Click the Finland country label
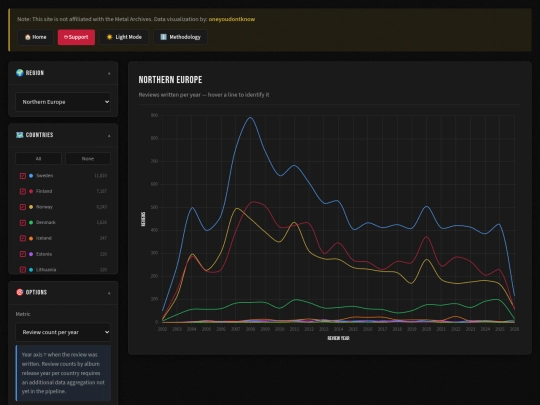Viewport: 540px width, 405px height. pyautogui.click(x=44, y=191)
